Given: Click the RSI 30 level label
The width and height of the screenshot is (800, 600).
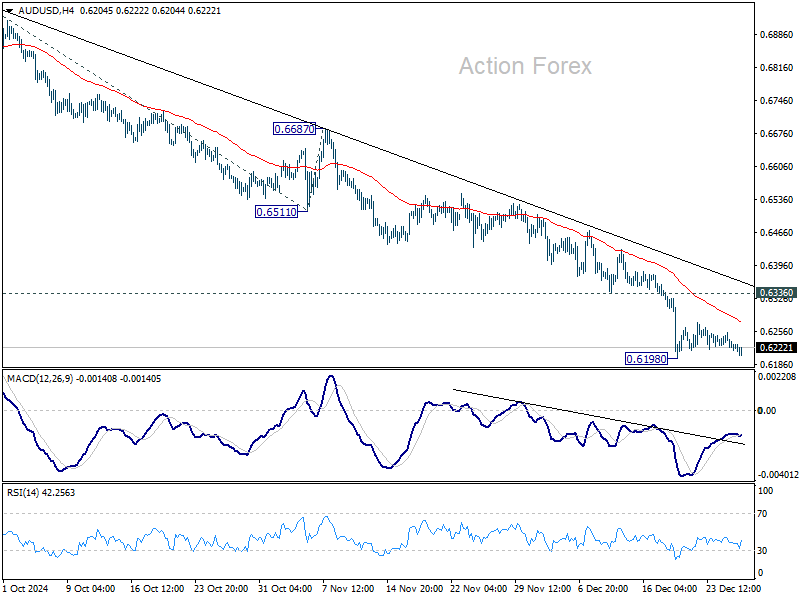Looking at the screenshot, I should coord(763,551).
